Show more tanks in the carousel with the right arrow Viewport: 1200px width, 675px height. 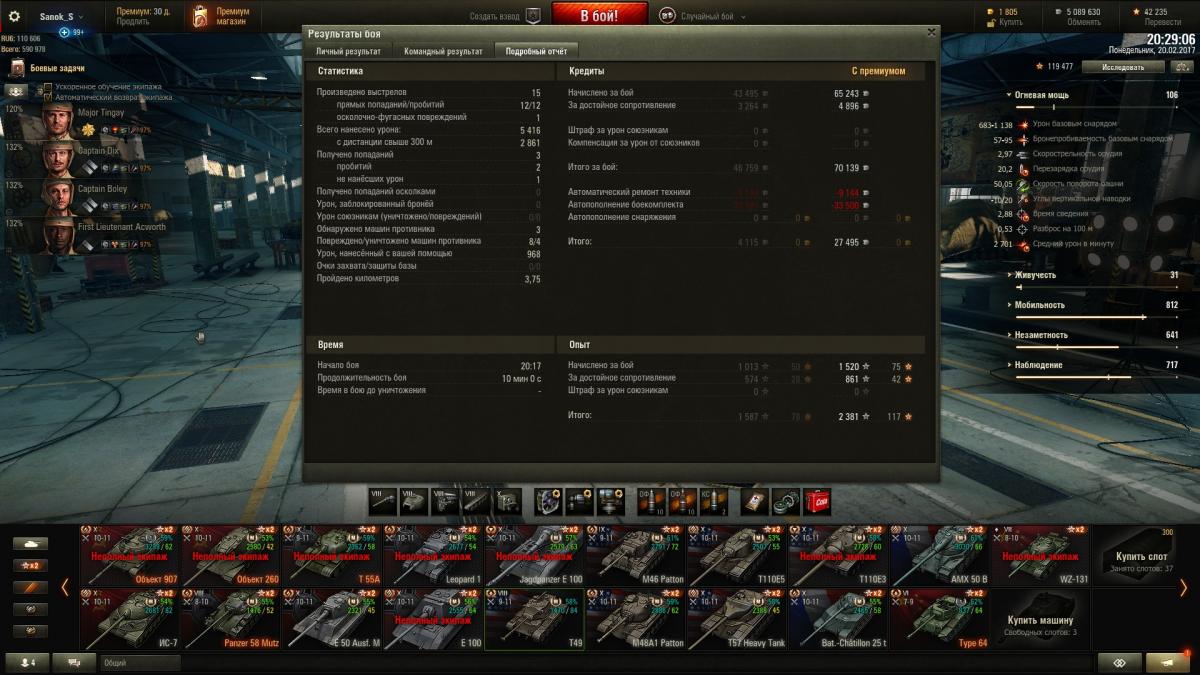pyautogui.click(x=1184, y=587)
